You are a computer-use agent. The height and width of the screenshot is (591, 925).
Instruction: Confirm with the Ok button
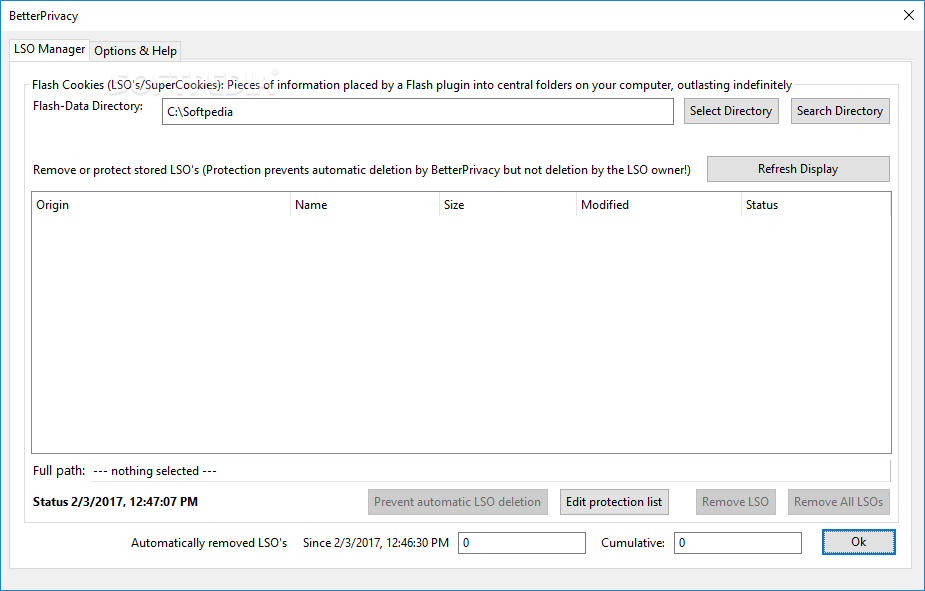pyautogui.click(x=858, y=541)
